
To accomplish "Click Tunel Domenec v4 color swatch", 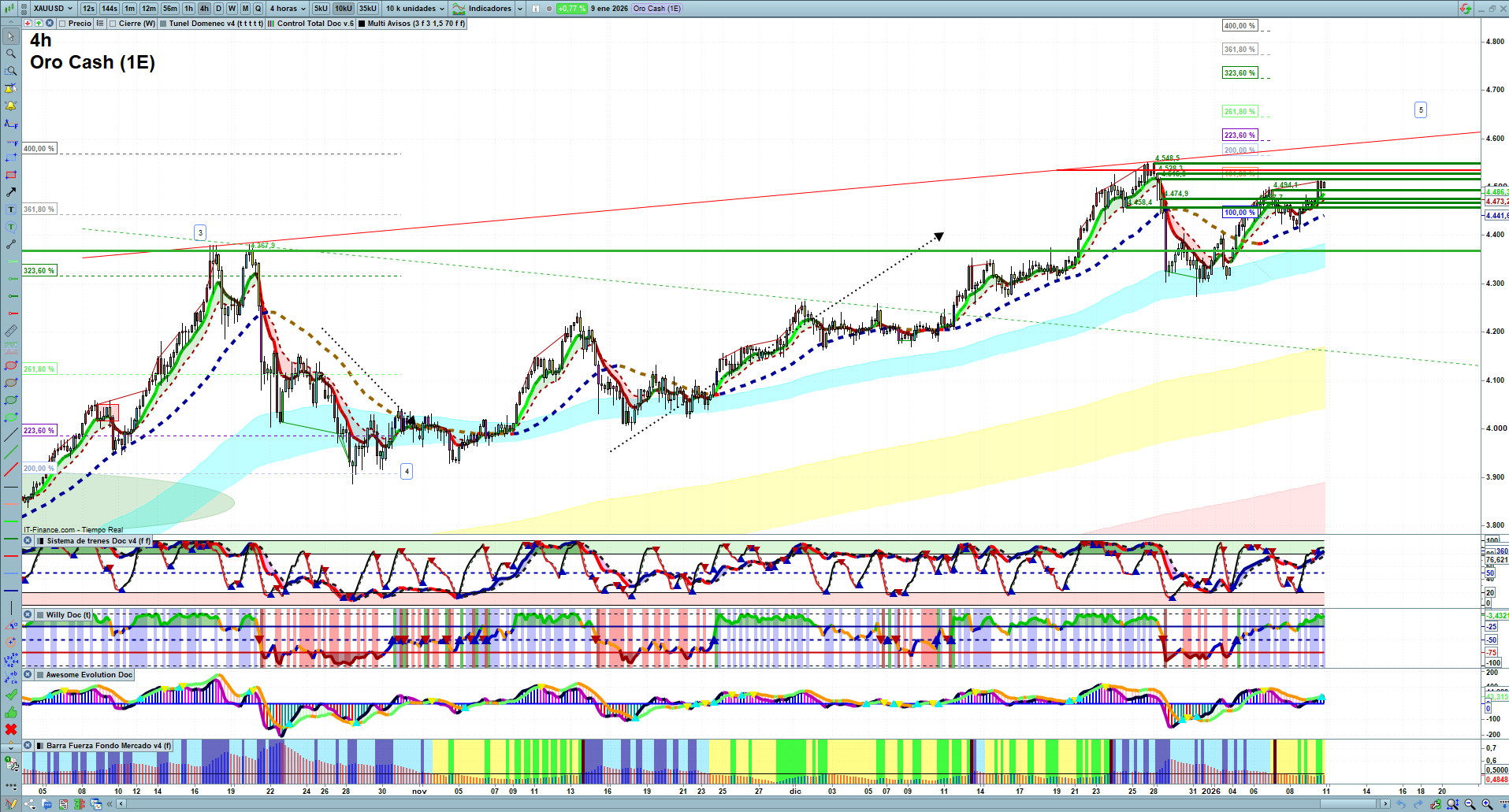I will tap(163, 24).
